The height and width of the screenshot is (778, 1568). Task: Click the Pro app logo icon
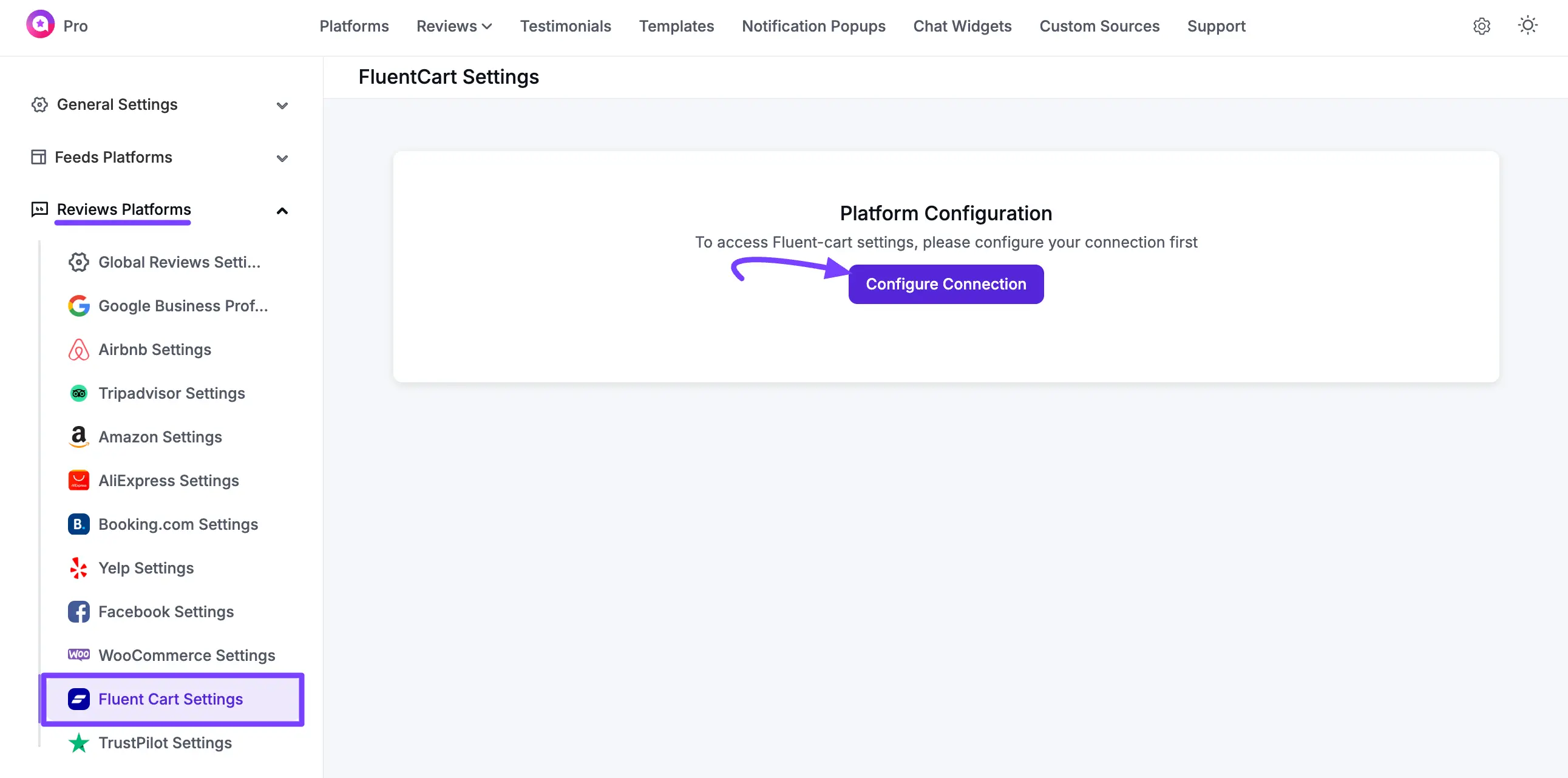pyautogui.click(x=39, y=25)
